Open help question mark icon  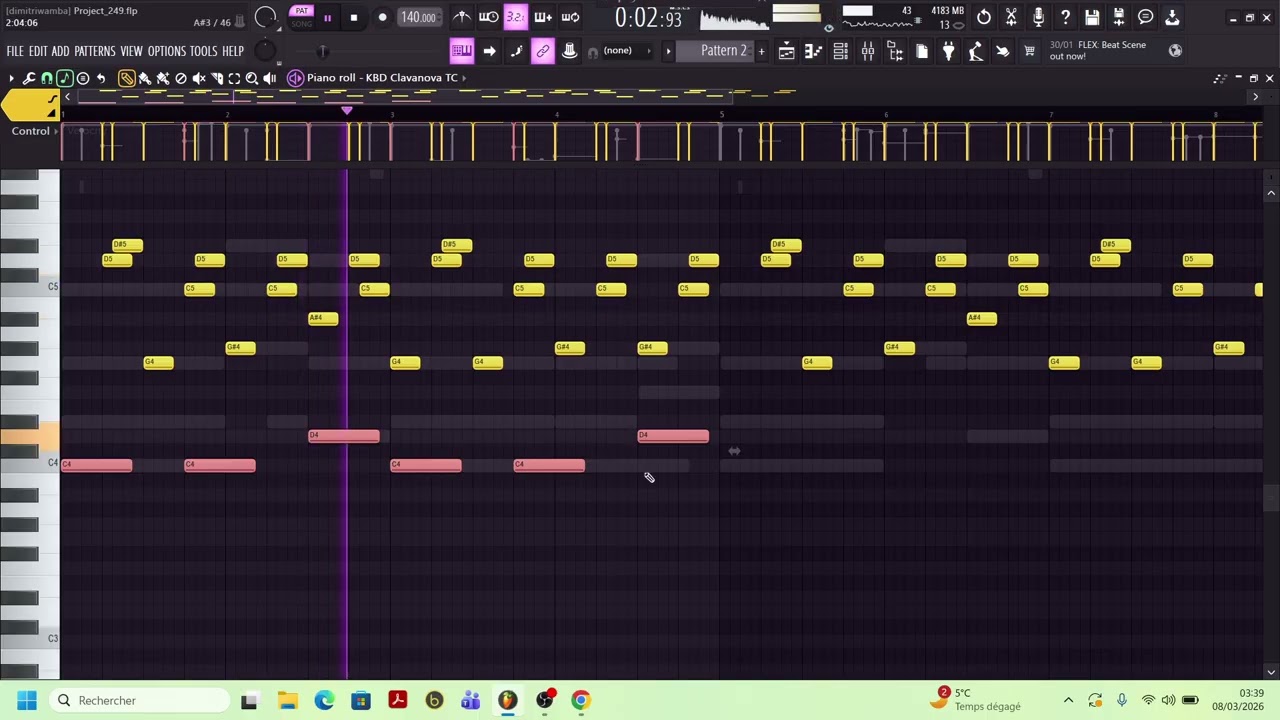pos(1065,17)
